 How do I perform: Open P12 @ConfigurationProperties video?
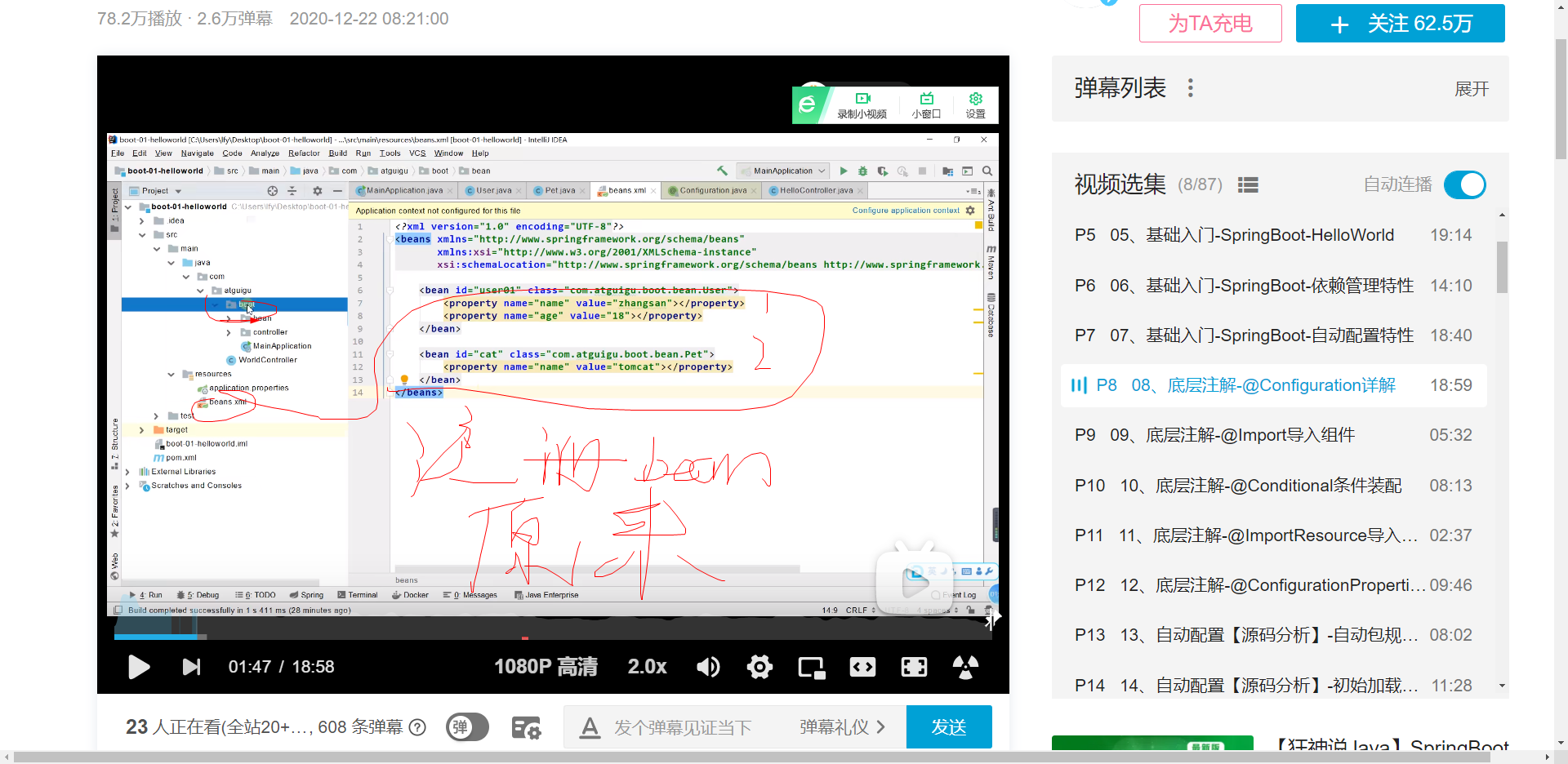[1273, 585]
